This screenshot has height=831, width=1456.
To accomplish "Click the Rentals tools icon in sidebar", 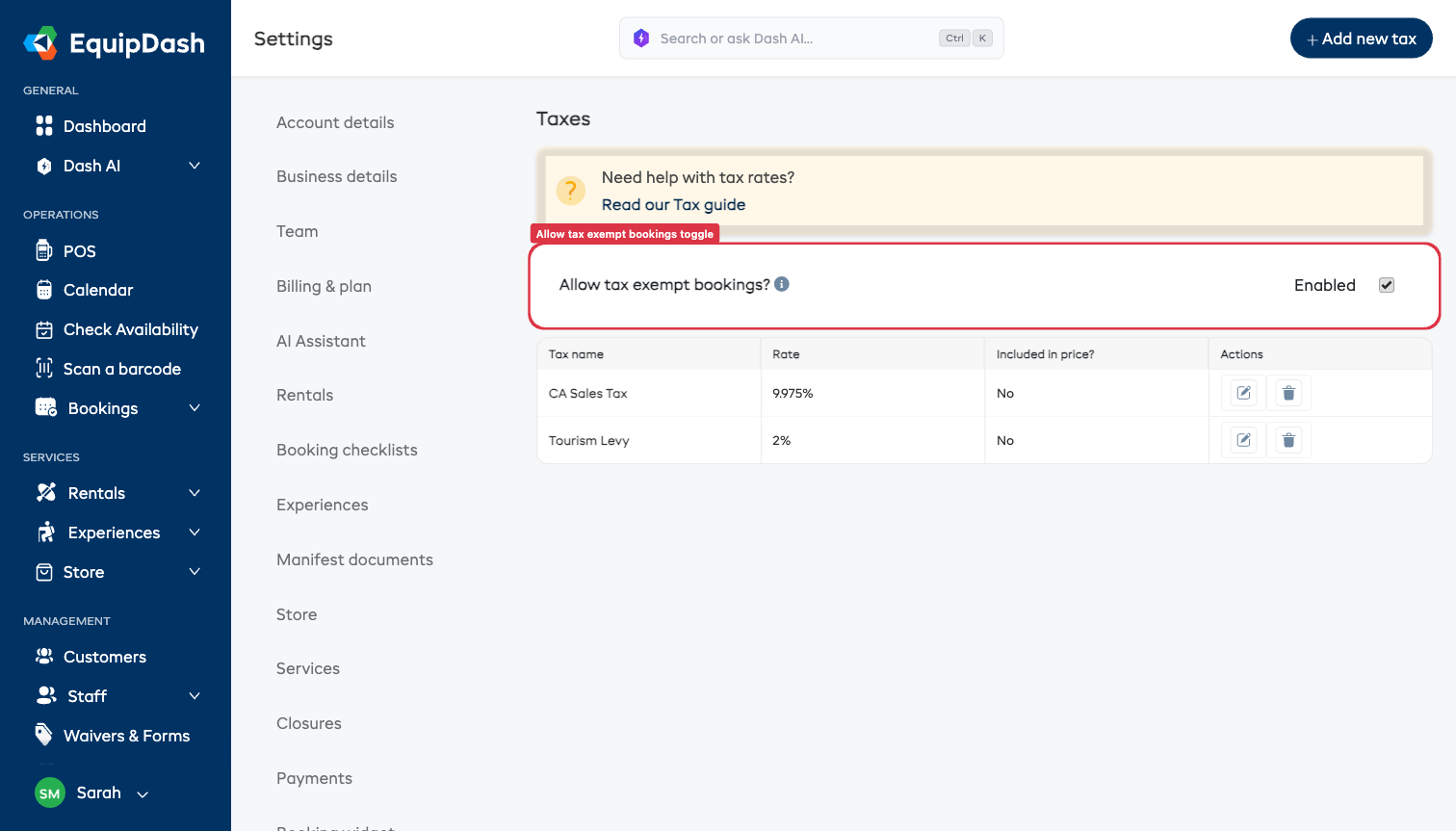I will (x=46, y=492).
